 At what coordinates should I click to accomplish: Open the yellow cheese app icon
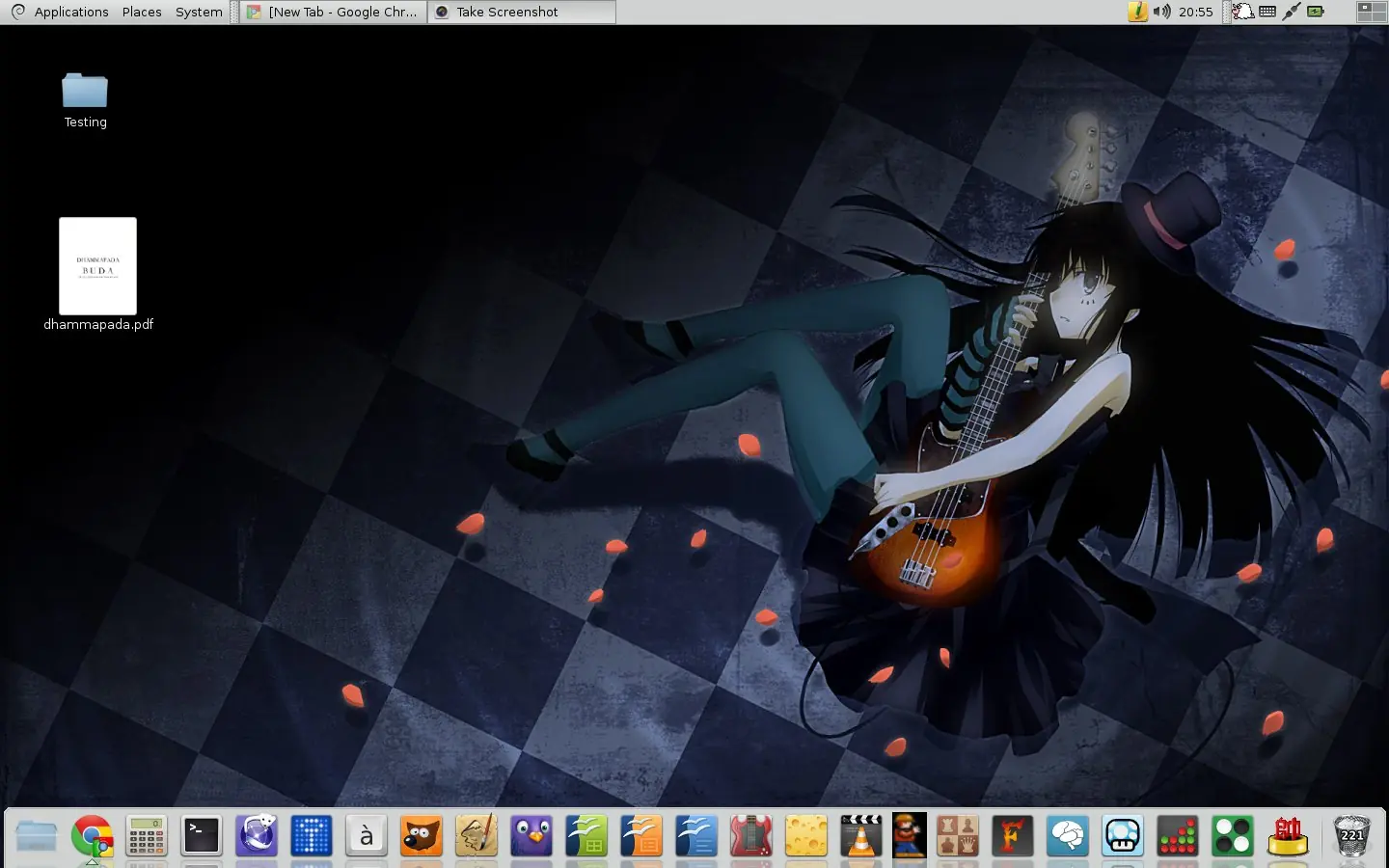[x=806, y=835]
